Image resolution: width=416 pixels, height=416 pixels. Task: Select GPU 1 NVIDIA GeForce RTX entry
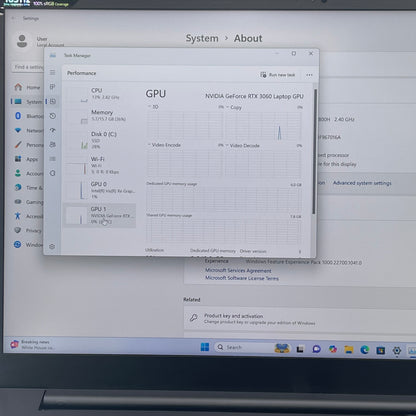99,215
